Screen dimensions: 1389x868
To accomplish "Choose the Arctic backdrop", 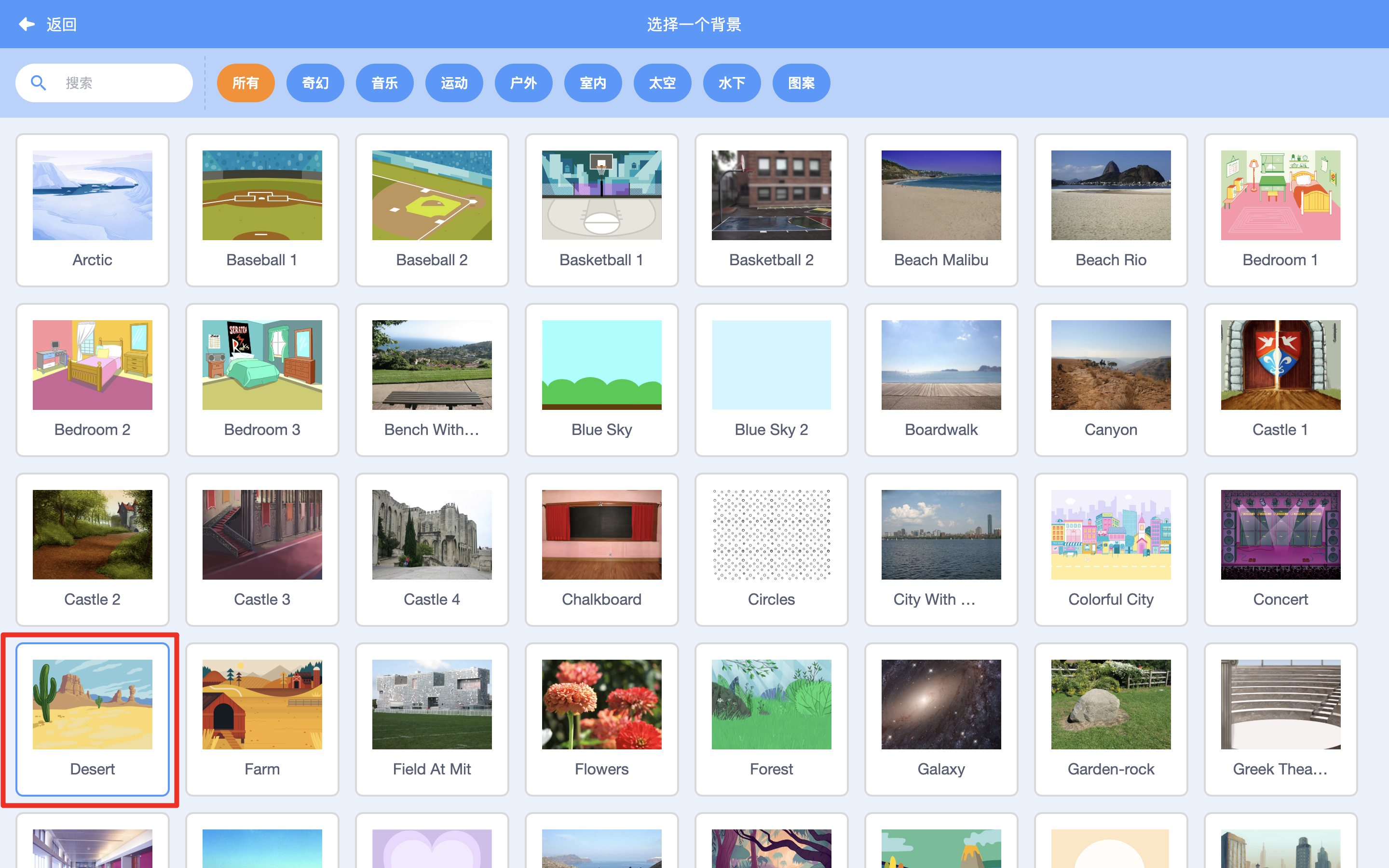I will tap(93, 210).
